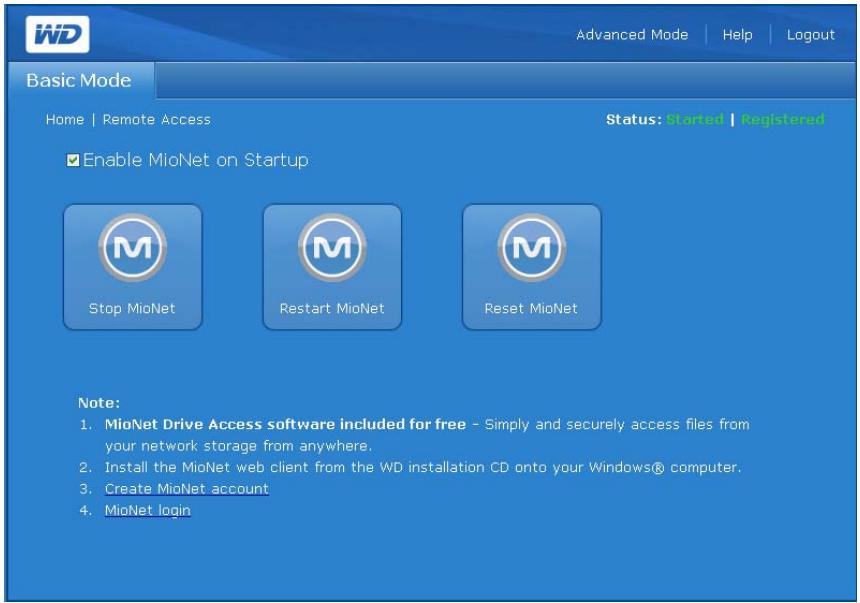Click 'your network storage from anywhere.' text

click(x=239, y=446)
